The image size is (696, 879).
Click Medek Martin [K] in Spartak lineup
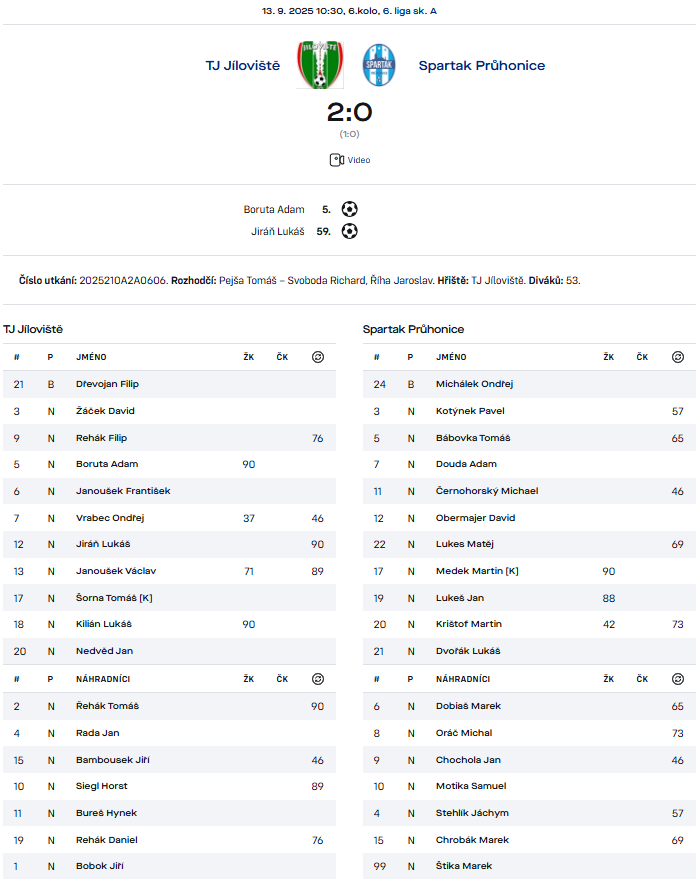pyautogui.click(x=477, y=571)
